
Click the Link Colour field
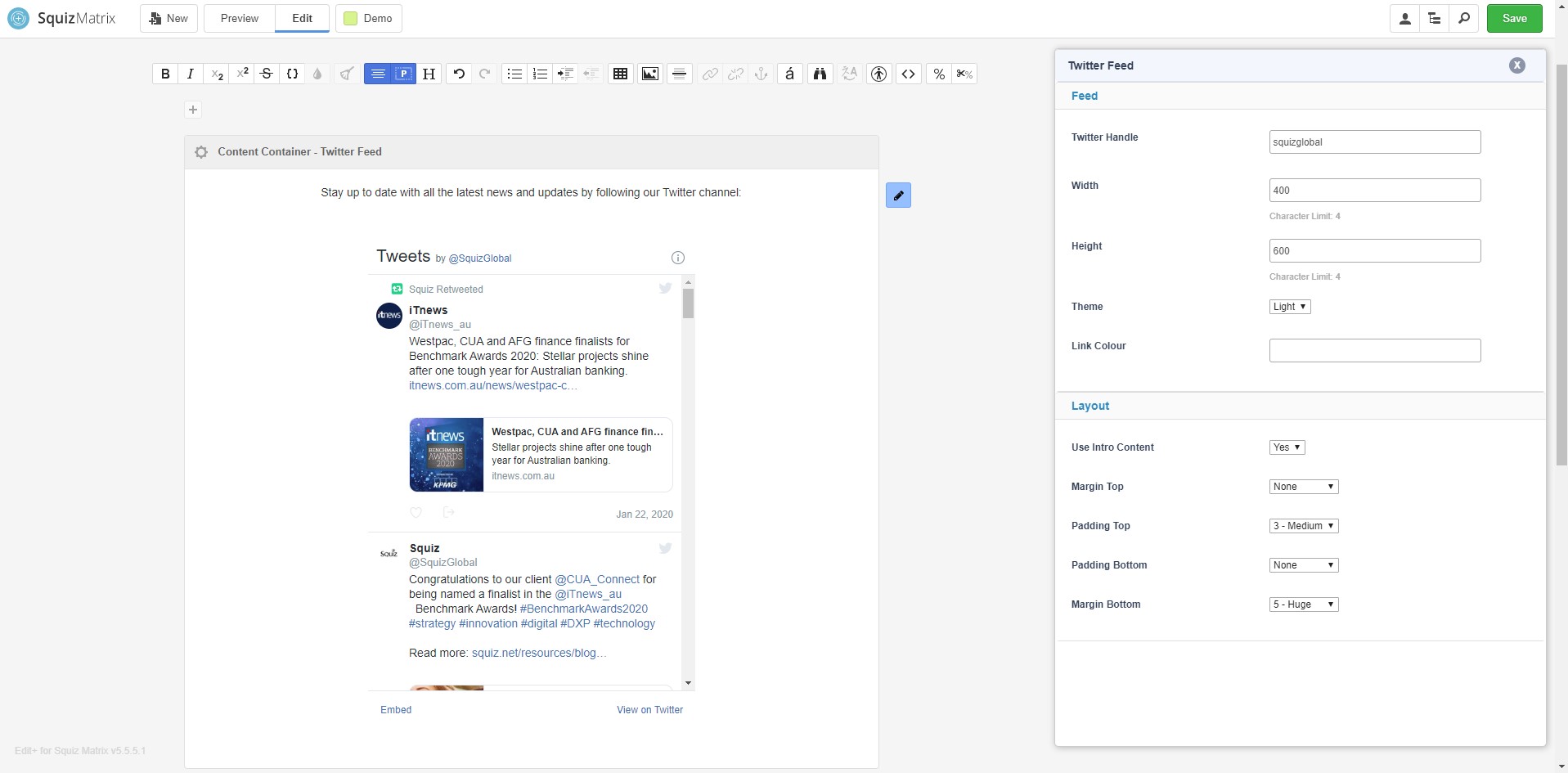click(1375, 350)
